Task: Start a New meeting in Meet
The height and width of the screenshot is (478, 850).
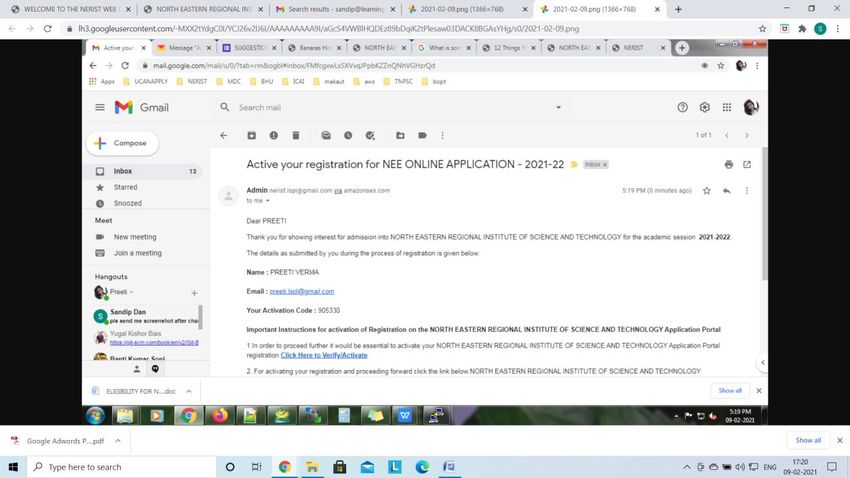Action: click(135, 237)
